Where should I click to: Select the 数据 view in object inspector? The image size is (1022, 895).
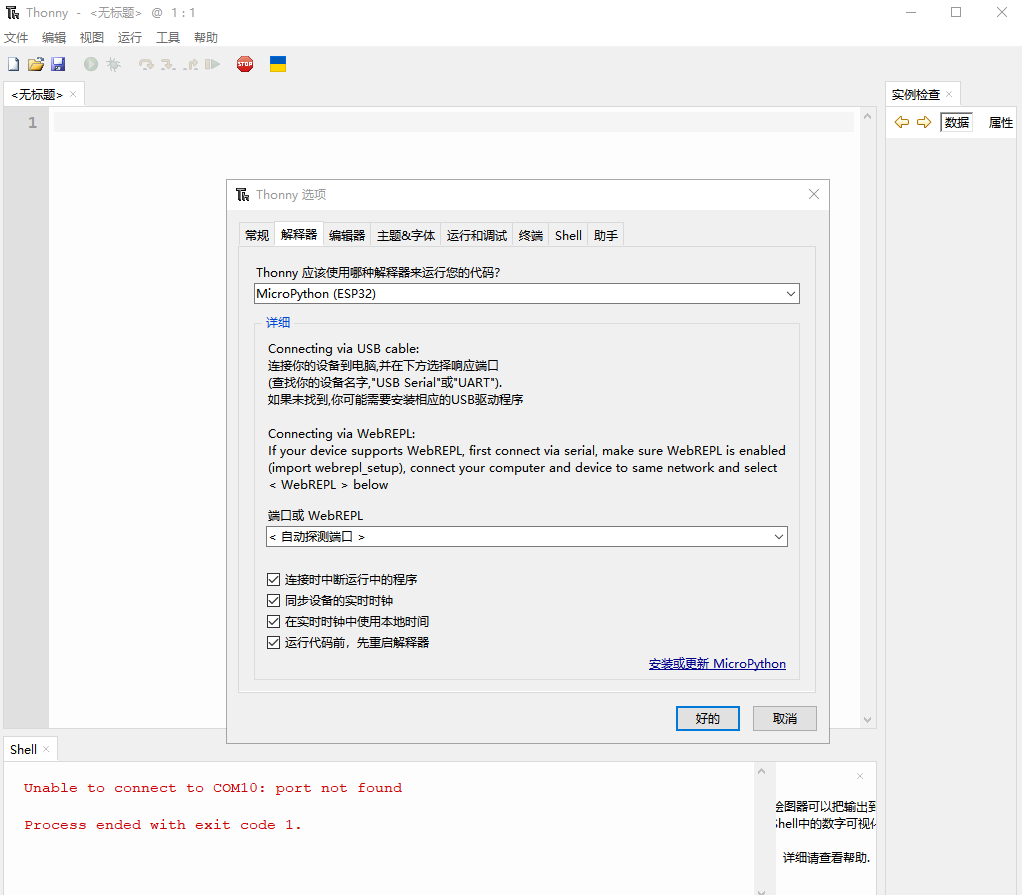pos(957,123)
